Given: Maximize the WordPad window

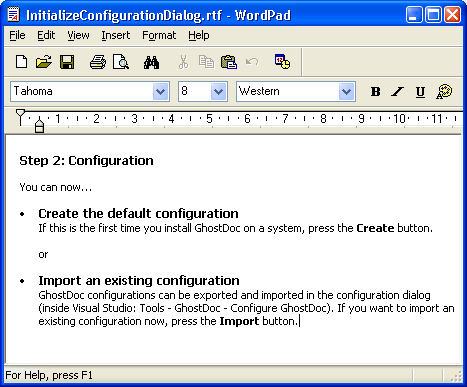Looking at the screenshot, I should click(x=433, y=15).
